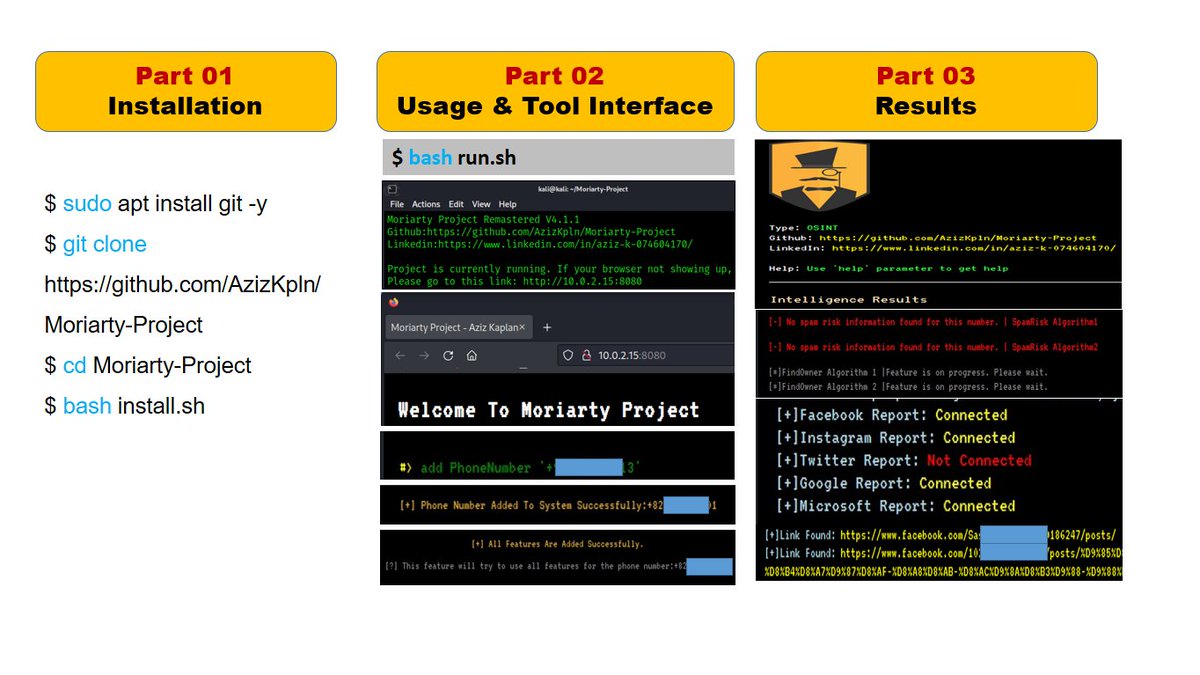Click the yellow Github URL in results panel
1200x675 pixels.
[957, 238]
